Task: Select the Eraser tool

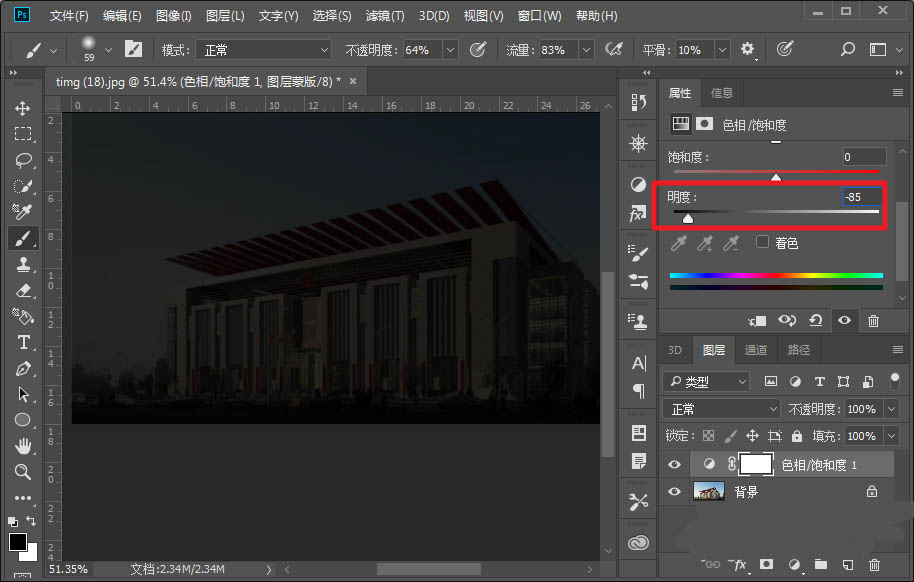Action: (x=22, y=290)
